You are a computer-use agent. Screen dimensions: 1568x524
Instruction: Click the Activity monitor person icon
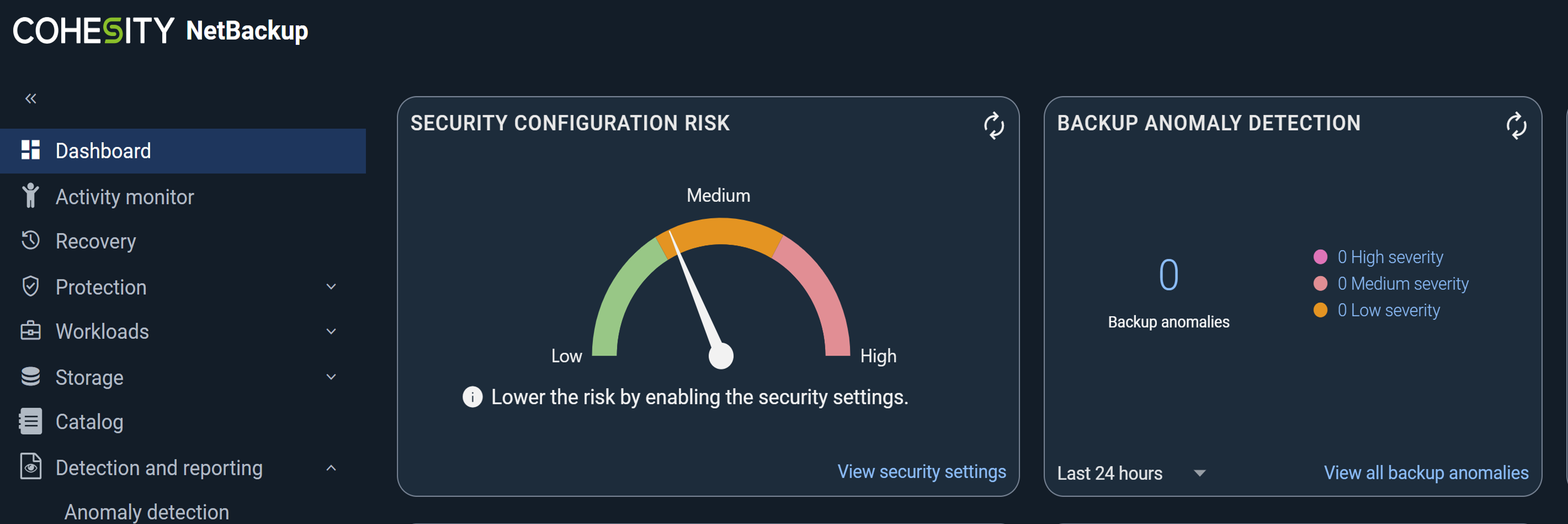tap(30, 196)
